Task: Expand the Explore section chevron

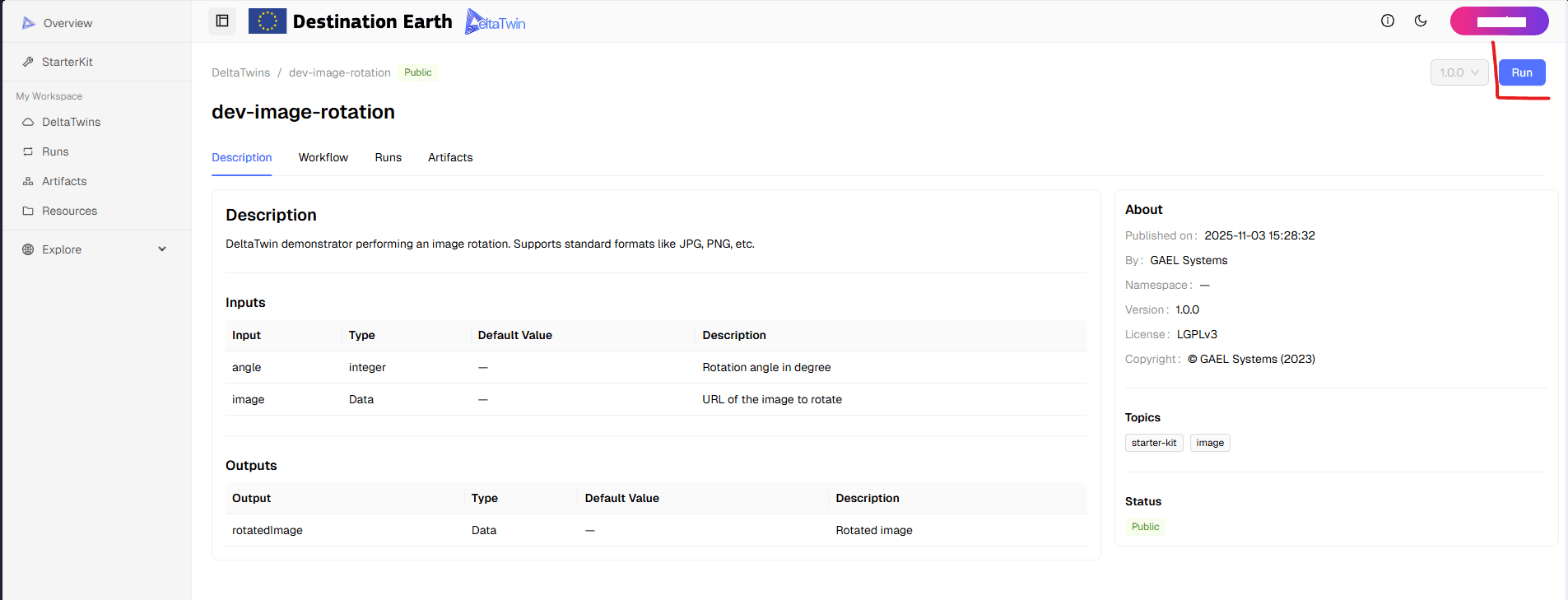Action: 162,249
